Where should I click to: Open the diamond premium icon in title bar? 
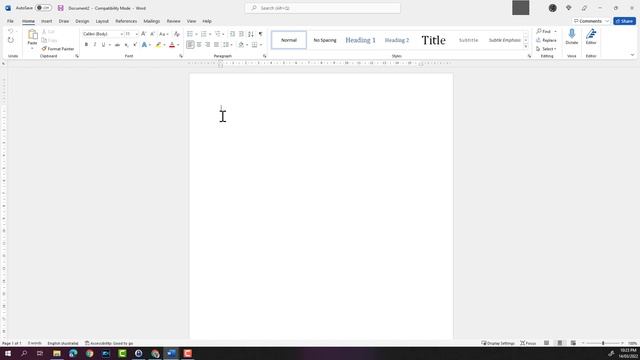(569, 8)
